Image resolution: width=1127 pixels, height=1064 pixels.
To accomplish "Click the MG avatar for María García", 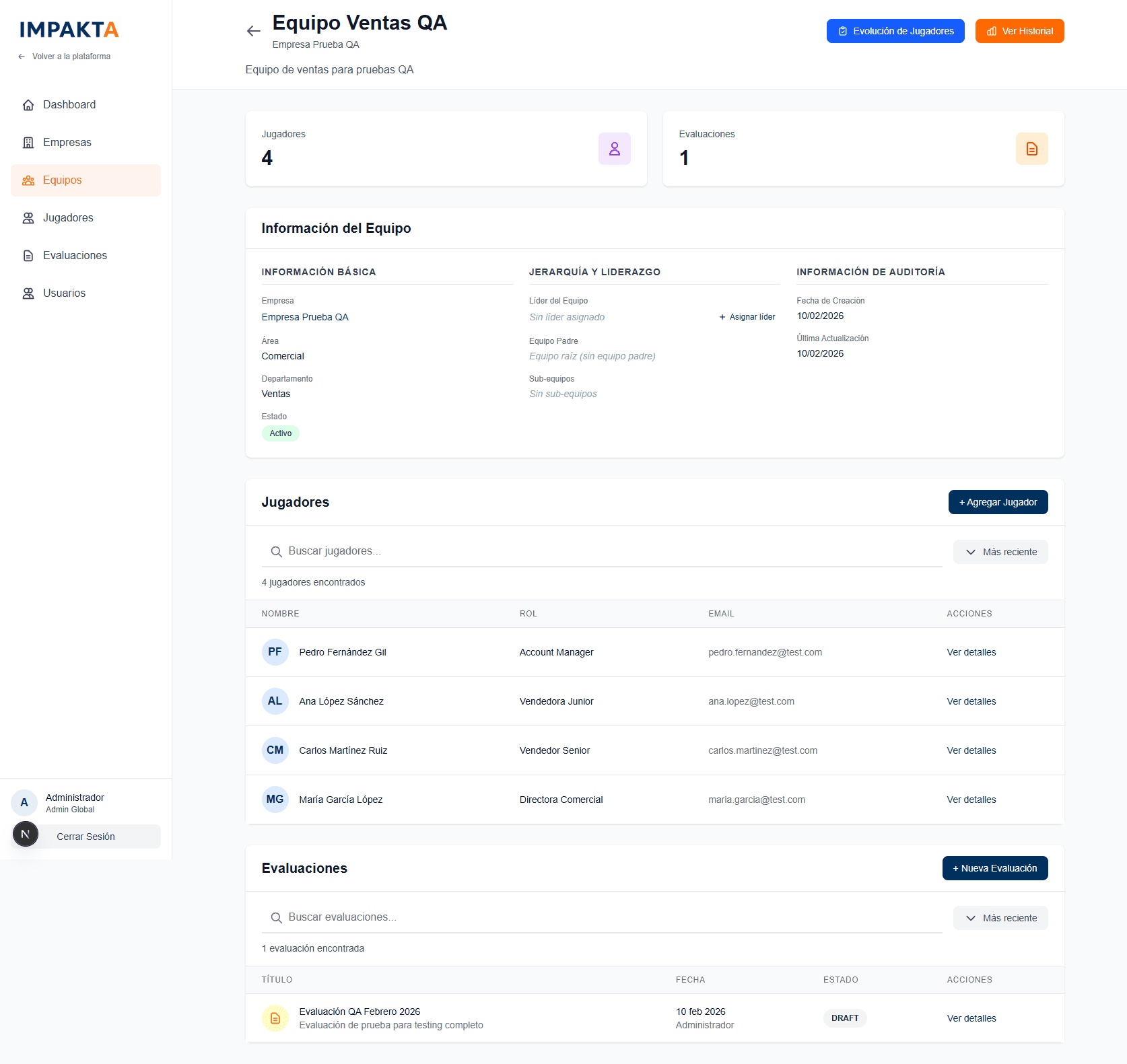I will tap(275, 800).
